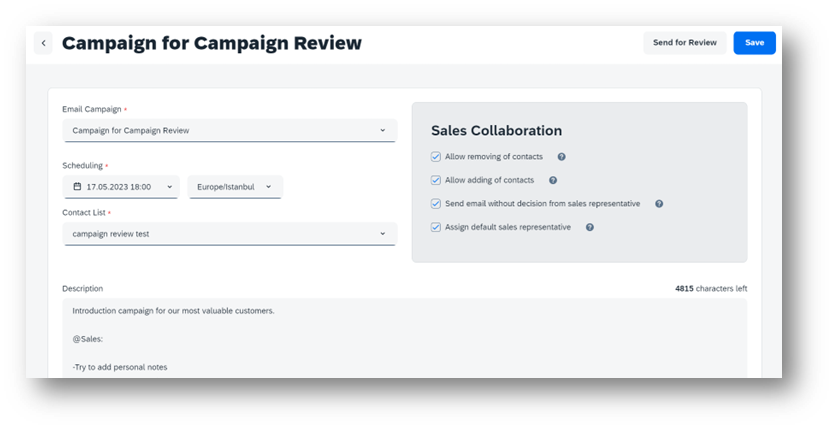This screenshot has width=834, height=430.
Task: Click the Campaign for Campaign Review page title
Action: [x=212, y=43]
